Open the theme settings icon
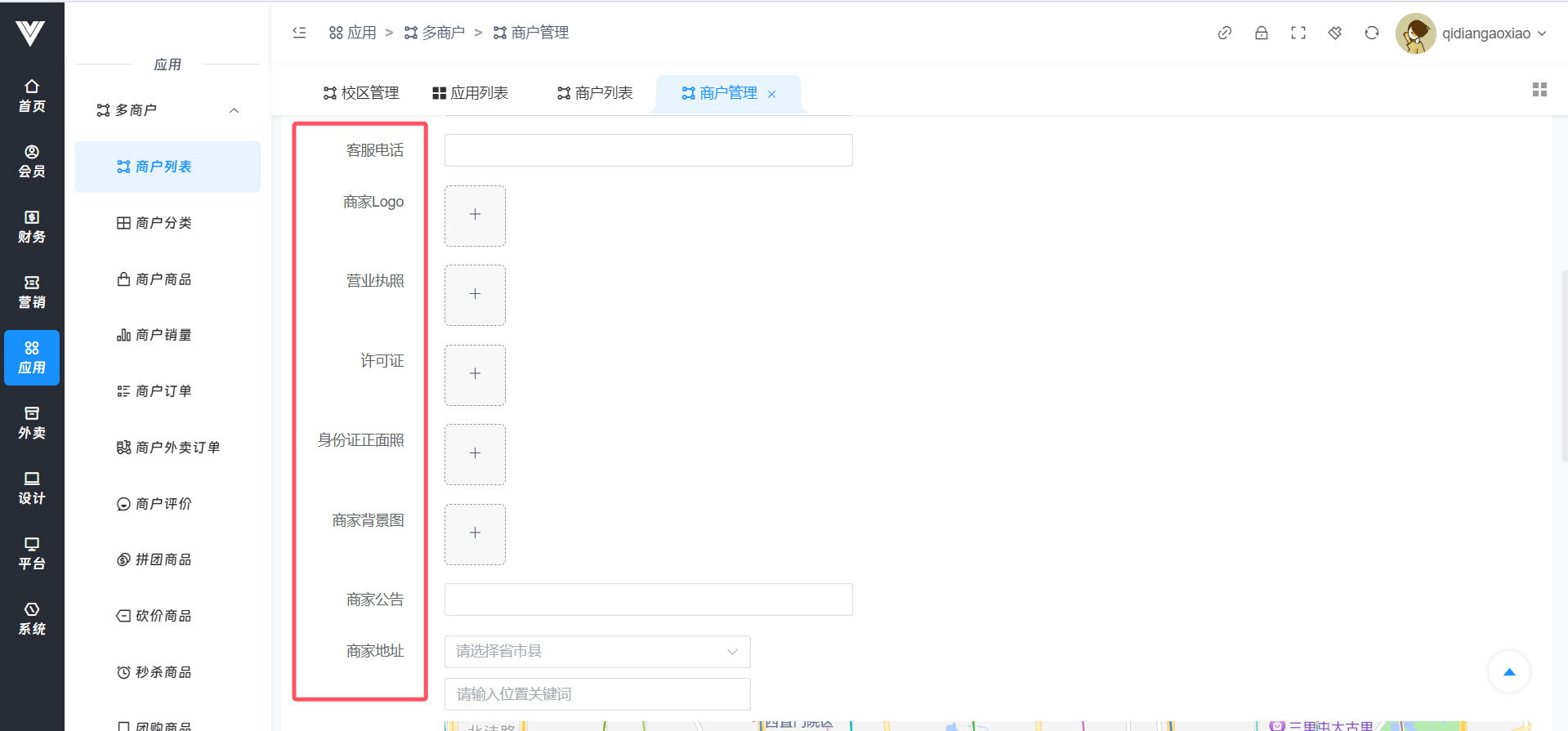Viewport: 1568px width, 731px height. pos(1335,33)
